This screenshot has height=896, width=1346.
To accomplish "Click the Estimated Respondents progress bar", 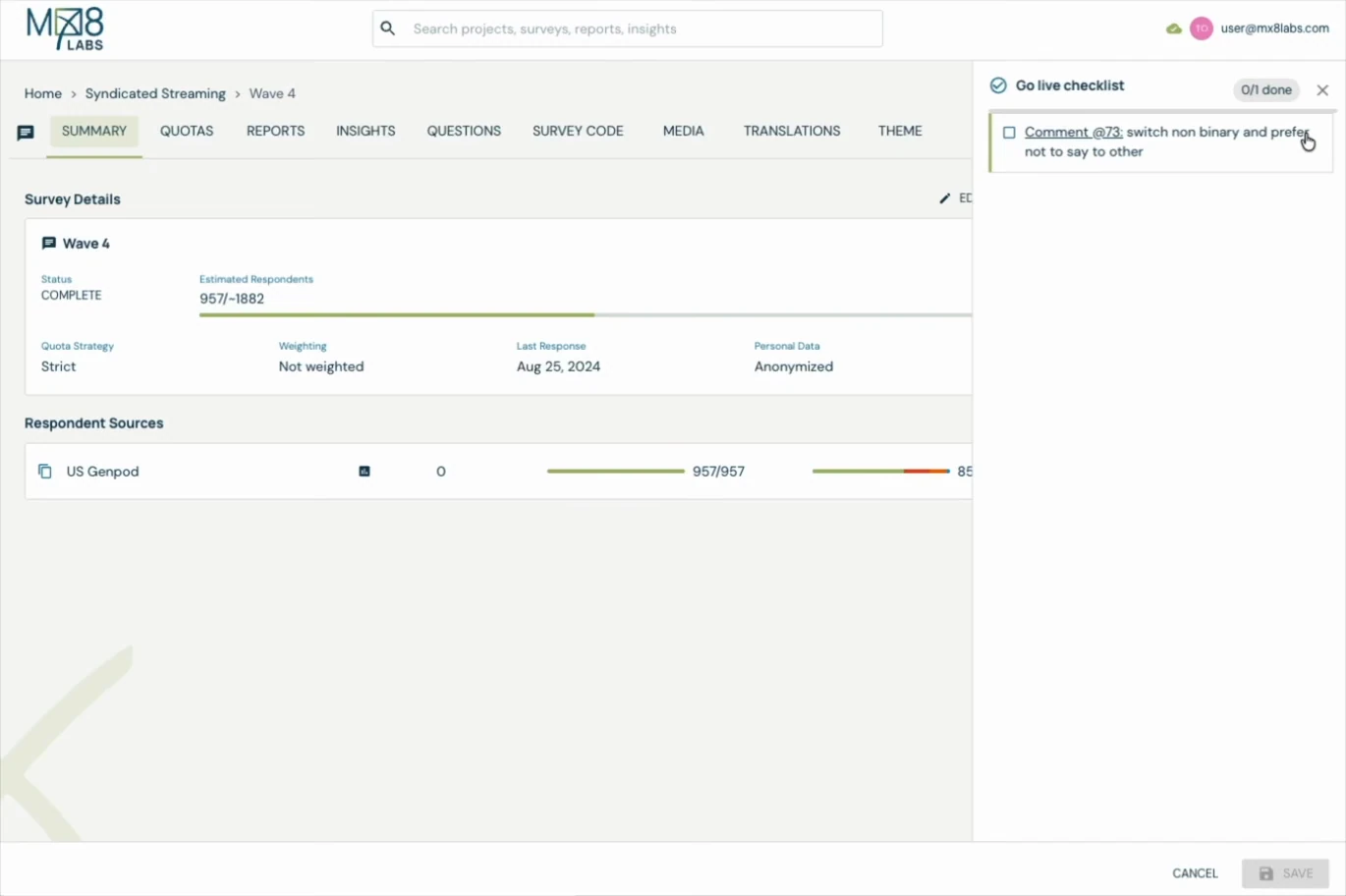I will (586, 315).
